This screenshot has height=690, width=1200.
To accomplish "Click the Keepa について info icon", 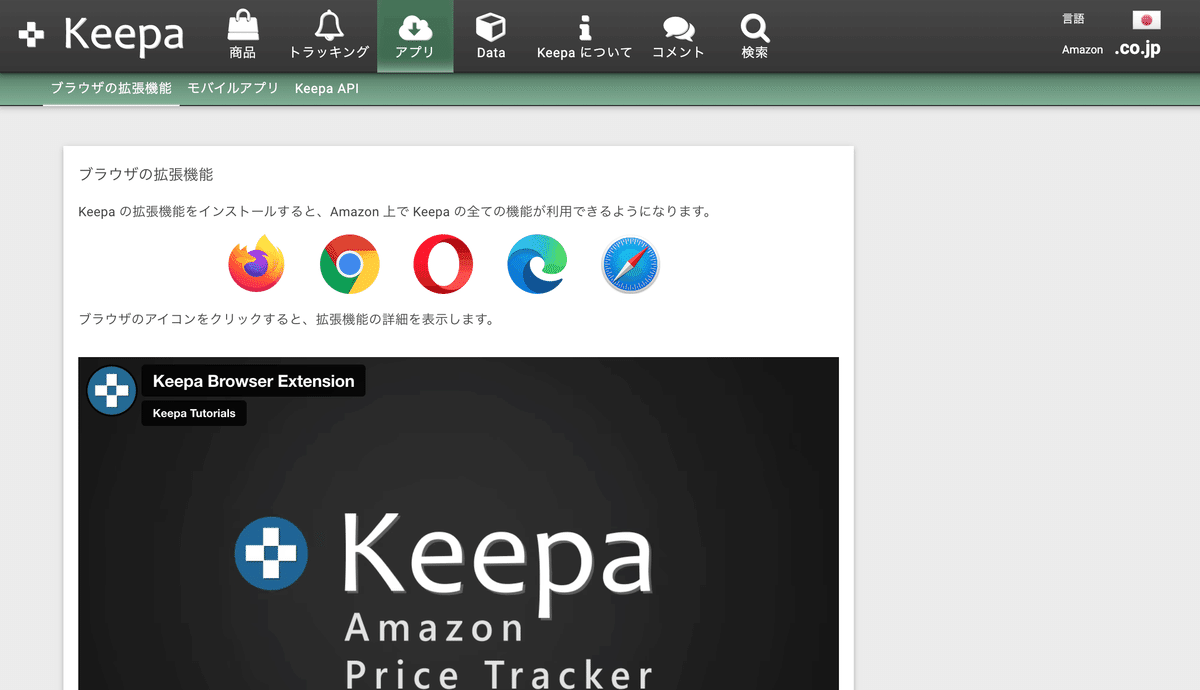I will coord(585,29).
